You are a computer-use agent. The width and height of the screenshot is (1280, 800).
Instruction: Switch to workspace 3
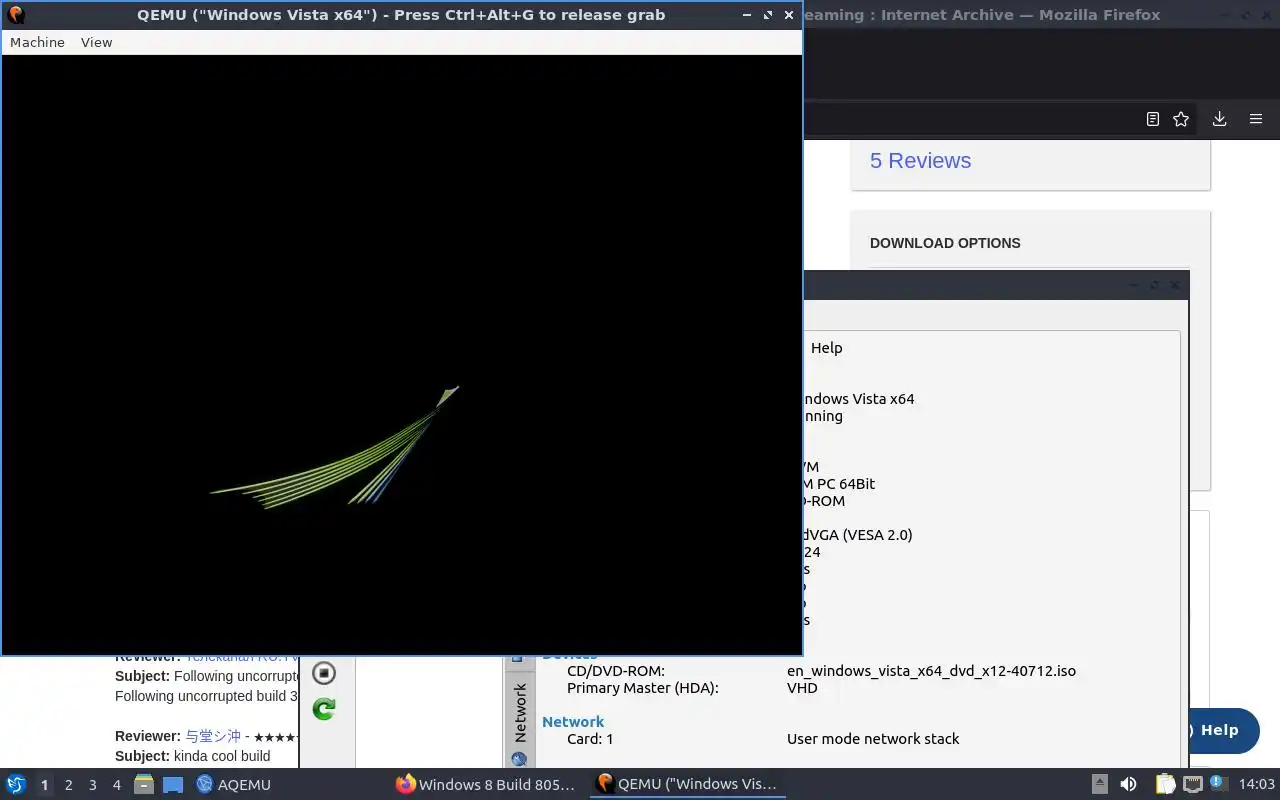[92, 785]
